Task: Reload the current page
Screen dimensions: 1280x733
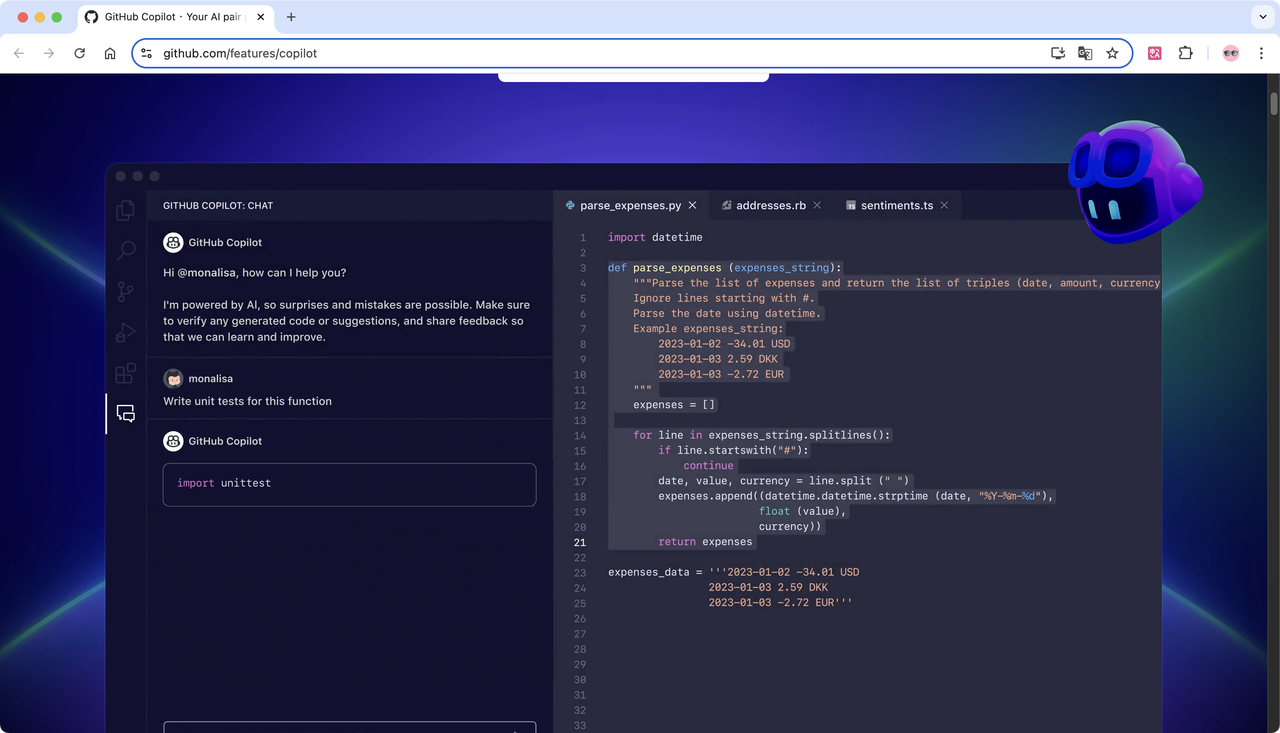Action: coord(80,53)
